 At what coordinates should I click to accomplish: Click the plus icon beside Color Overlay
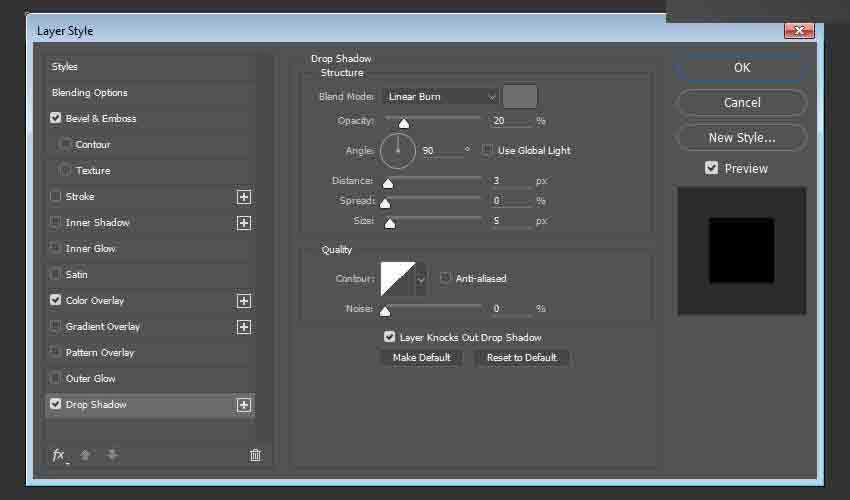click(243, 301)
